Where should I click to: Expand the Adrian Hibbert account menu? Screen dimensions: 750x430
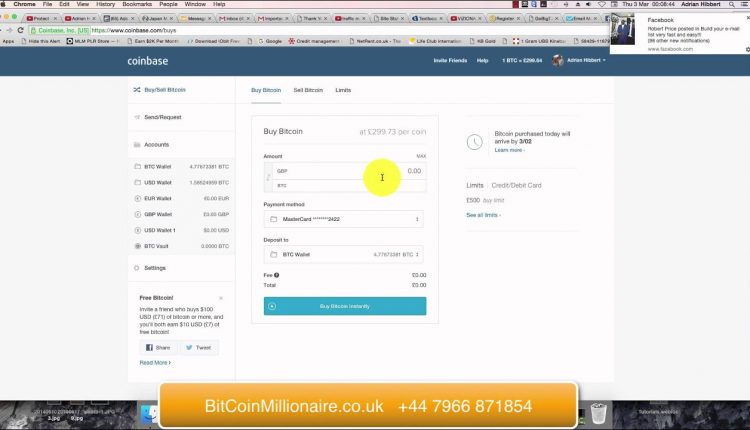[x=579, y=60]
